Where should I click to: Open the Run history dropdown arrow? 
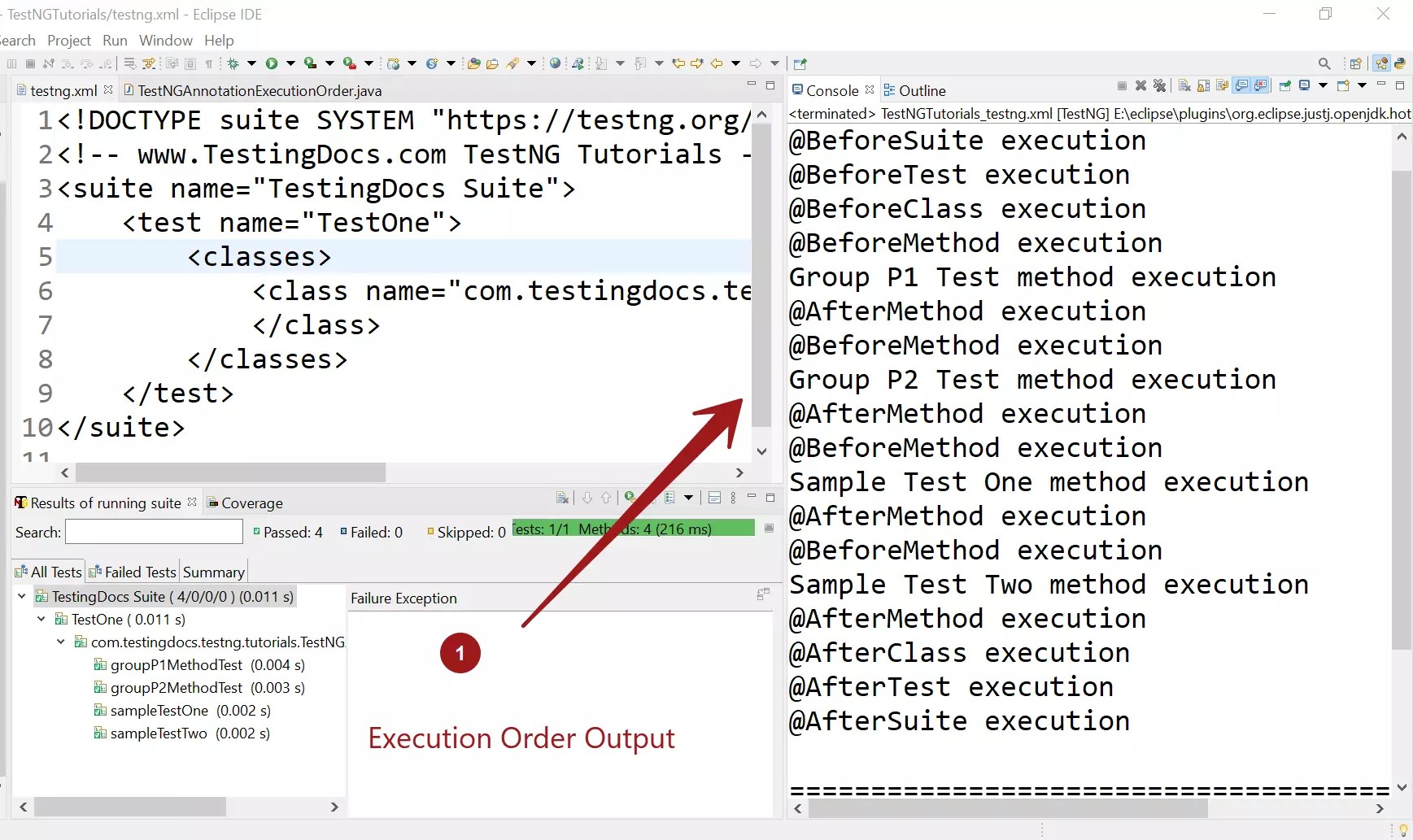coord(290,63)
